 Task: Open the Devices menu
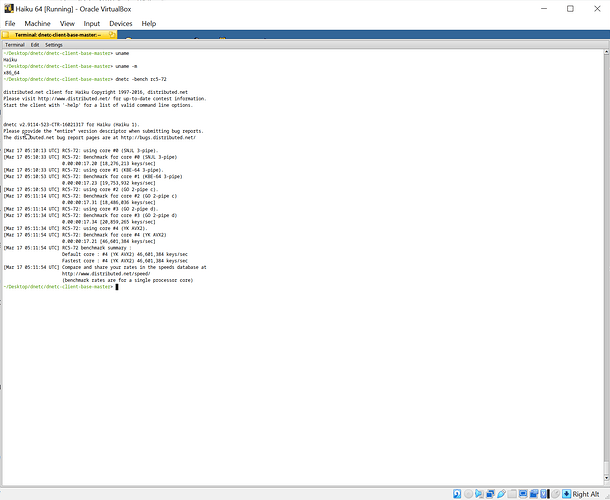[121, 23]
